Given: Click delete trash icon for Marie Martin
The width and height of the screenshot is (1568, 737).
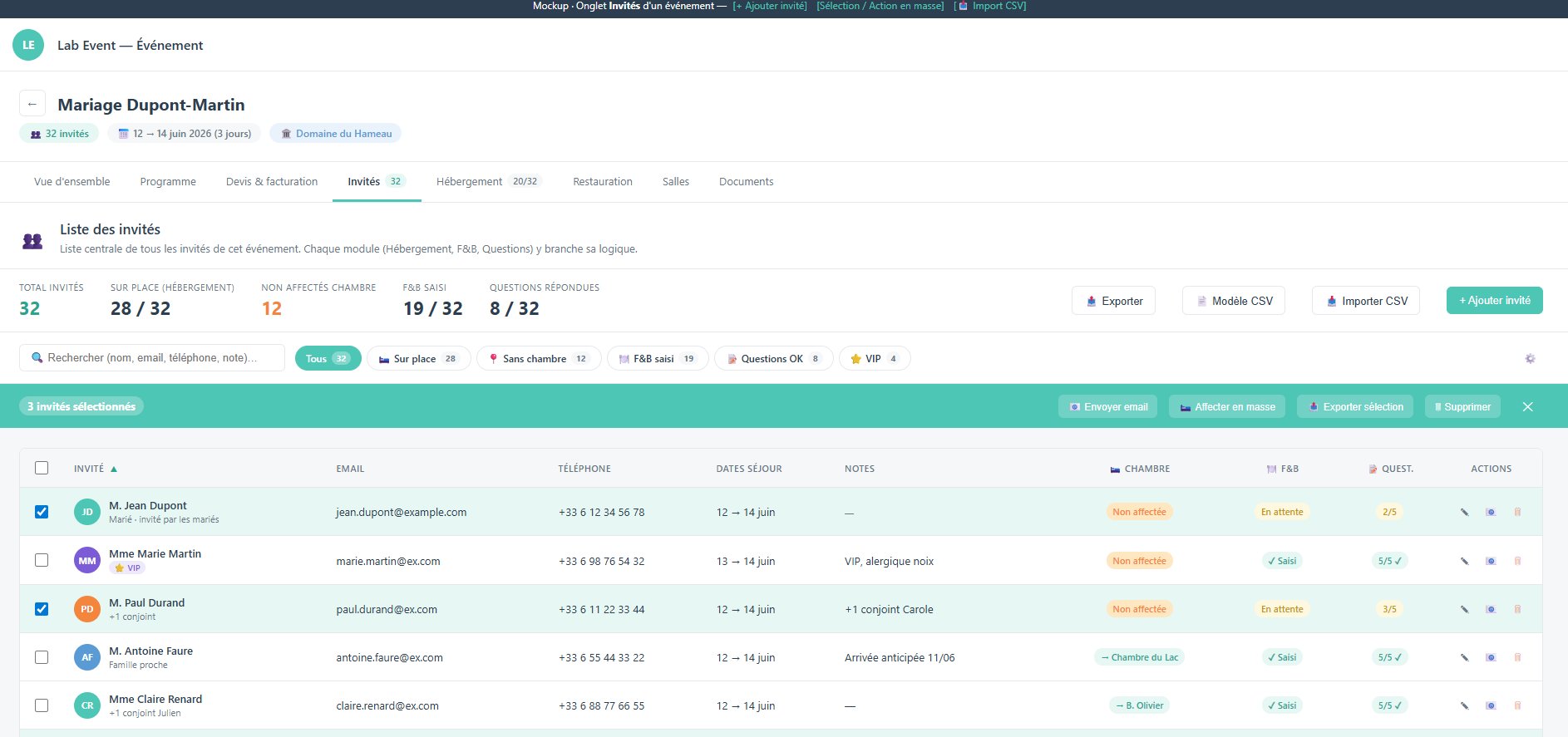Looking at the screenshot, I should tap(1517, 561).
